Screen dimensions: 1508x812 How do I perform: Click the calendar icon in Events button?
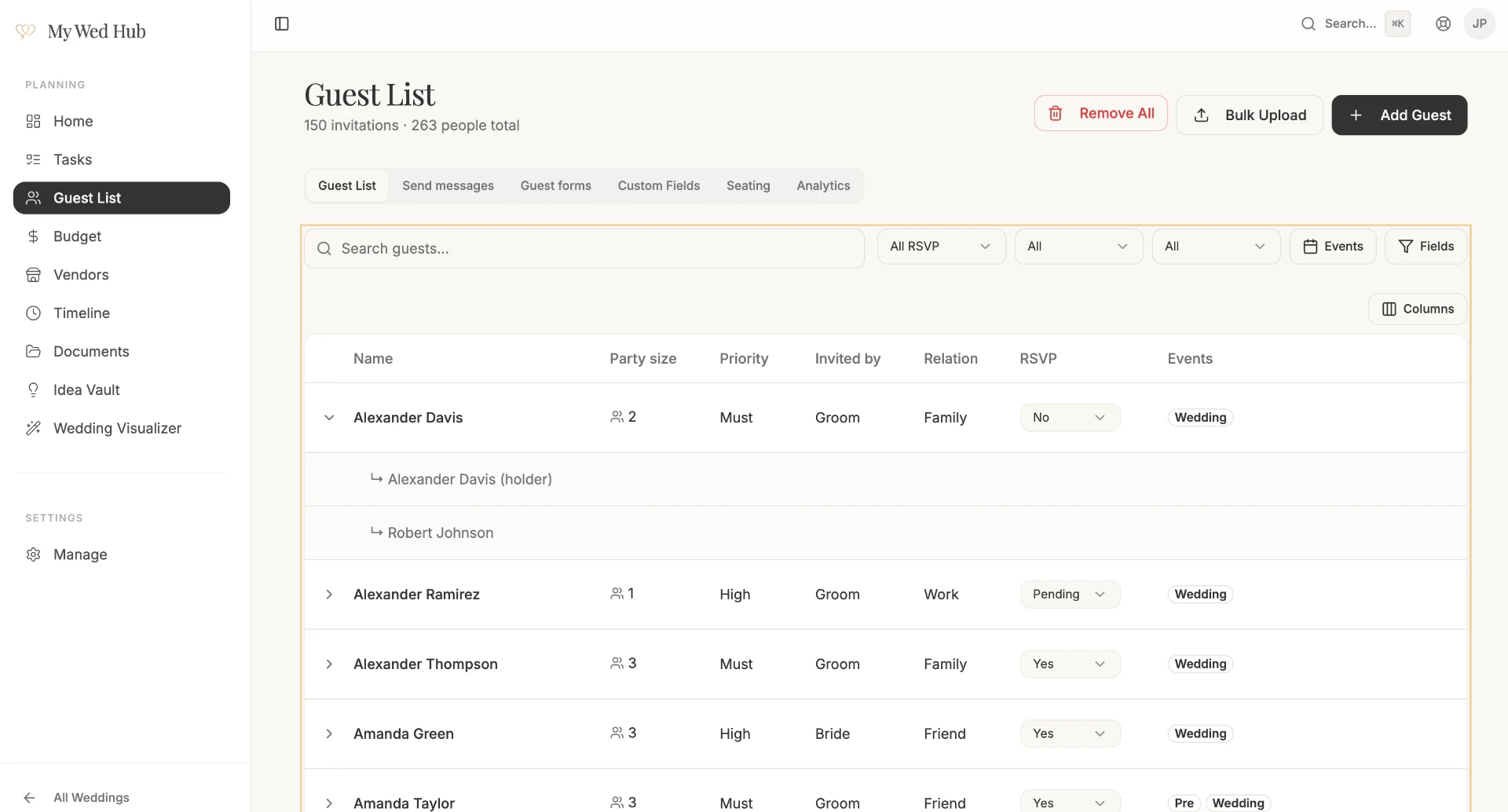click(1310, 247)
